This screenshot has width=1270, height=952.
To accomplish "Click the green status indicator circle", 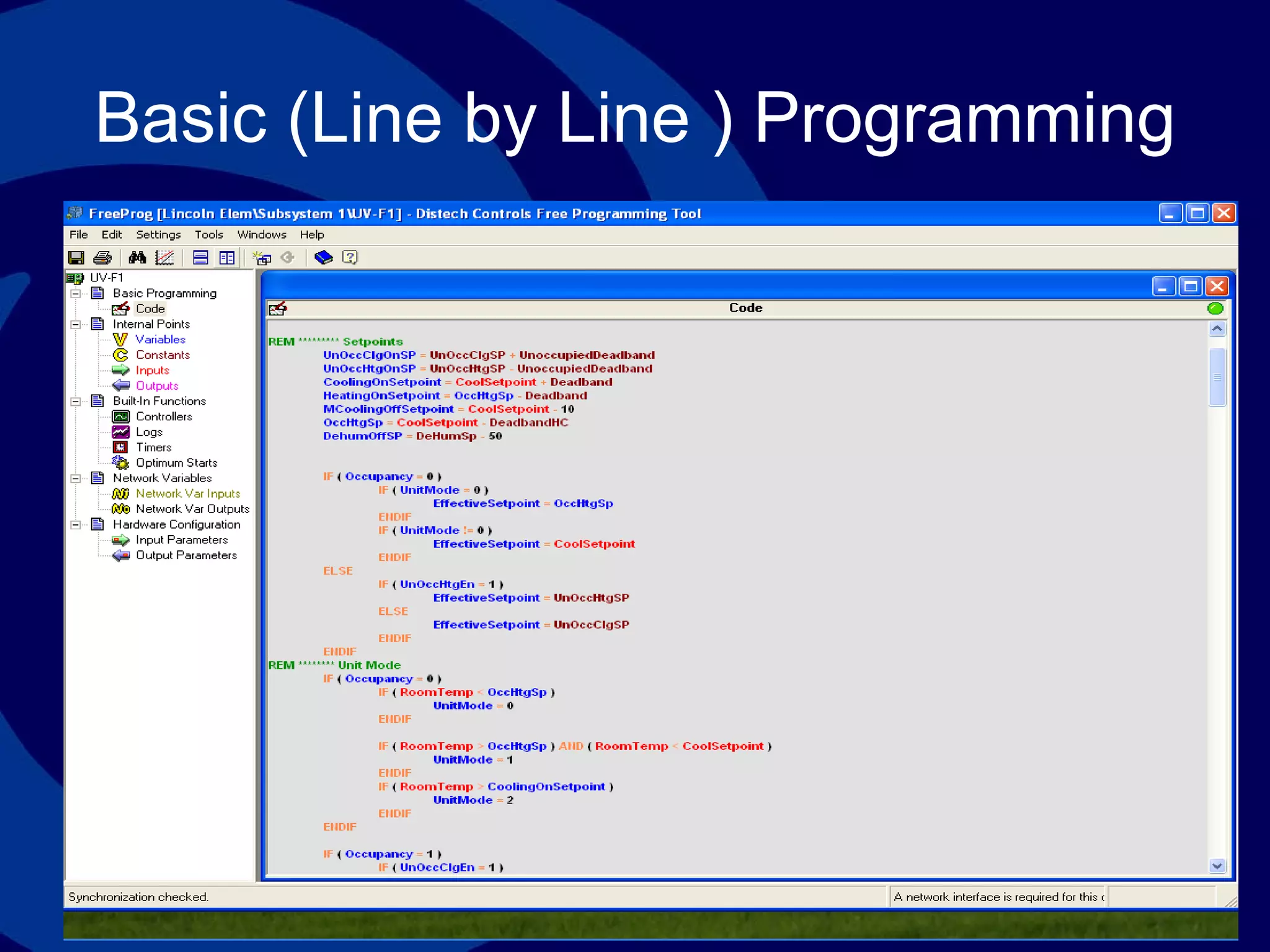I will coord(1215,308).
